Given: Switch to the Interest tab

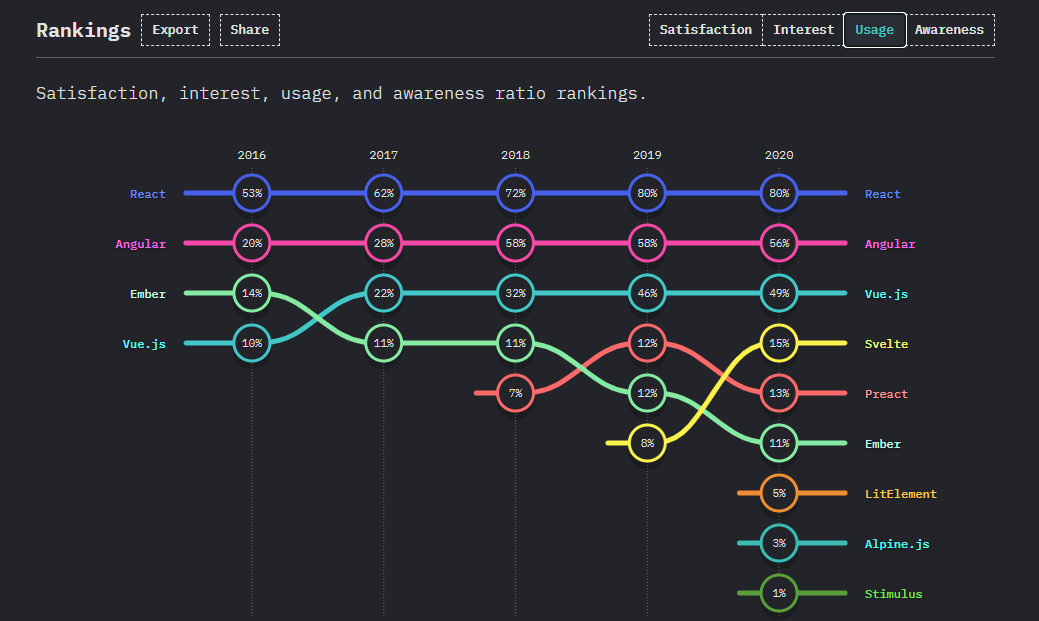Looking at the screenshot, I should coord(803,30).
